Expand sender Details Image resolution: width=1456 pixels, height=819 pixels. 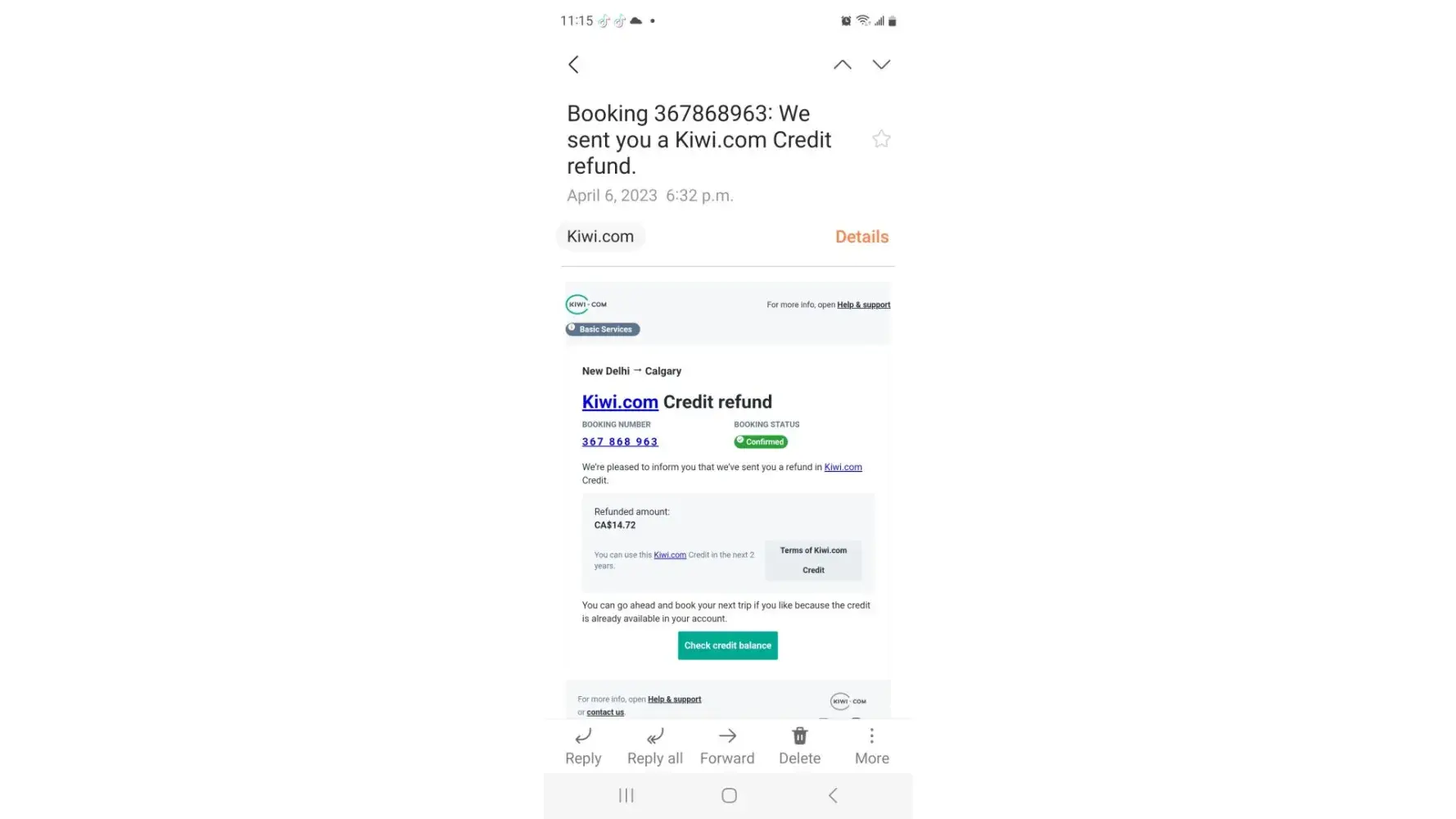point(861,237)
